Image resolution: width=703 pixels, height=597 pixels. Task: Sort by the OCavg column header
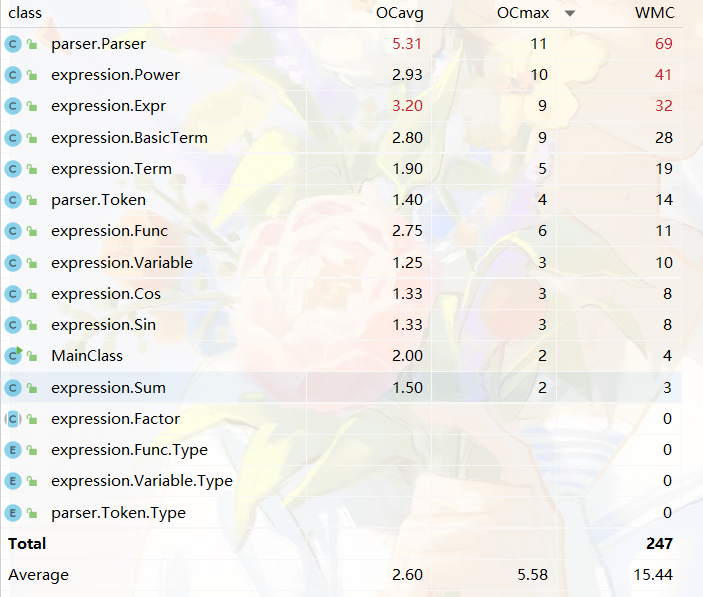tap(400, 13)
